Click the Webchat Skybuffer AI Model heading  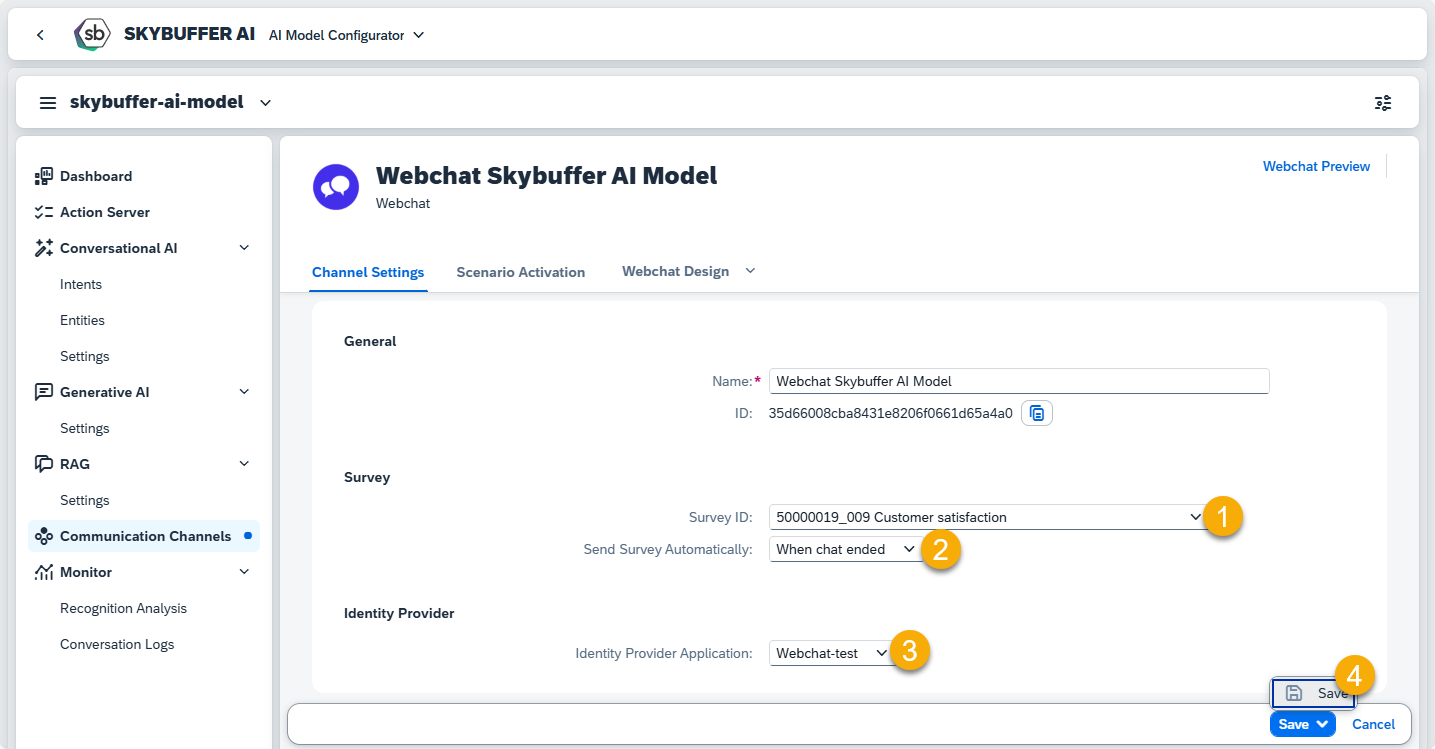pos(546,175)
